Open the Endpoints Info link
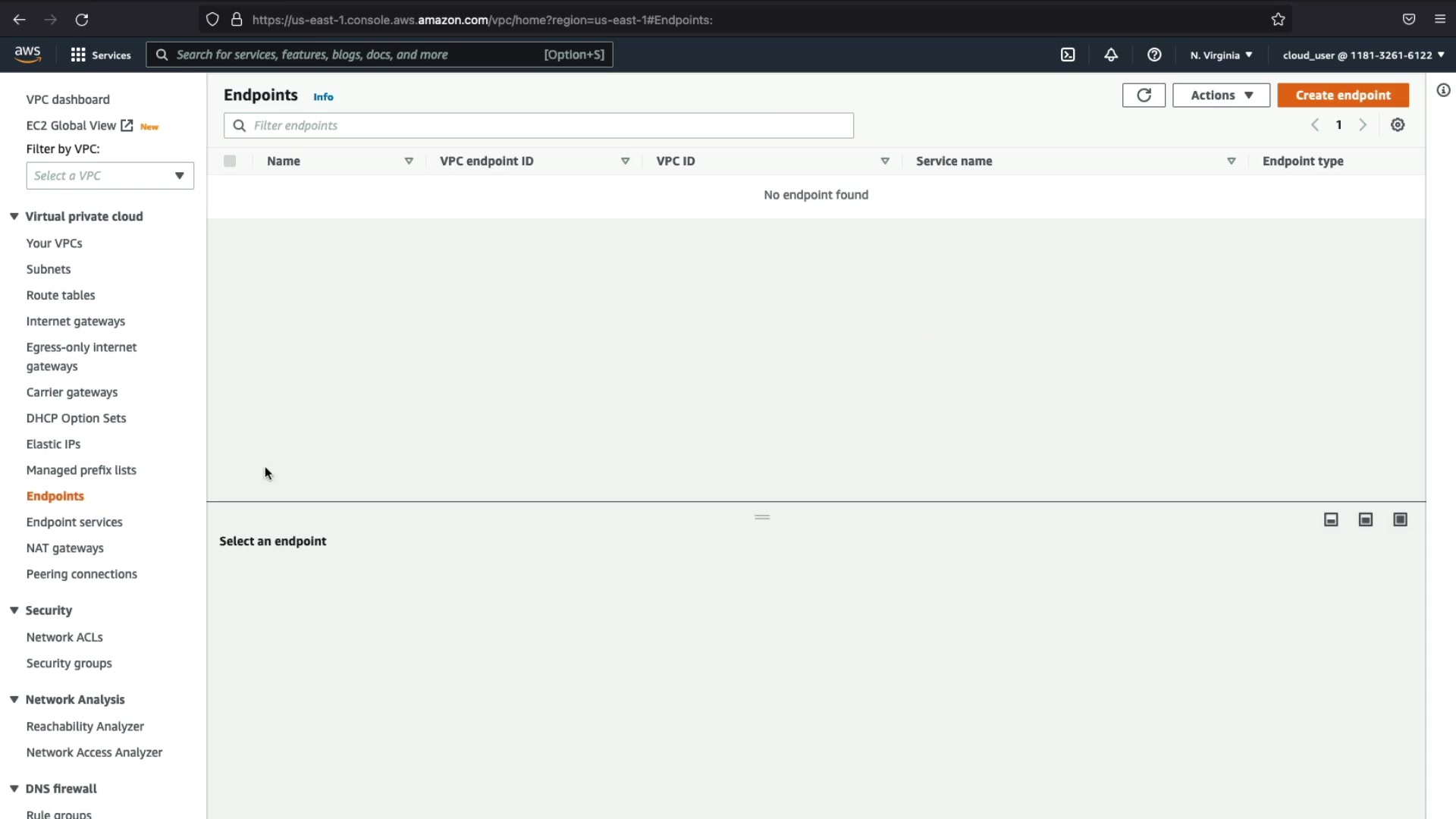The height and width of the screenshot is (819, 1456). [323, 97]
